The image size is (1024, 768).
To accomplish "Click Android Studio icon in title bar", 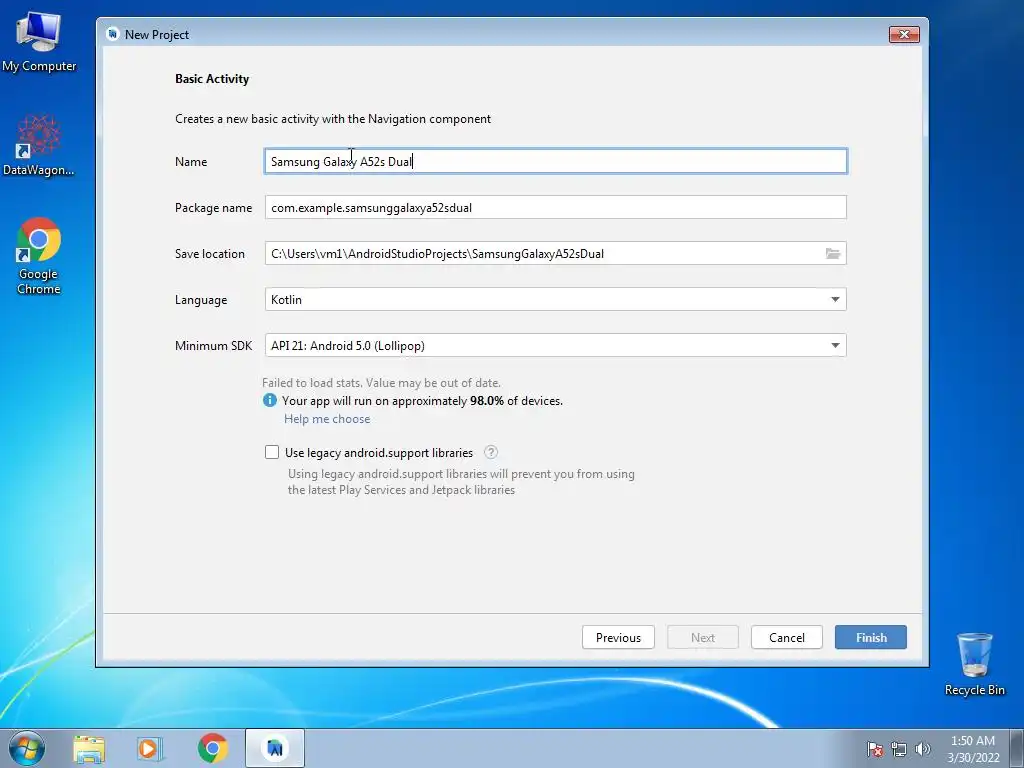I will (112, 34).
